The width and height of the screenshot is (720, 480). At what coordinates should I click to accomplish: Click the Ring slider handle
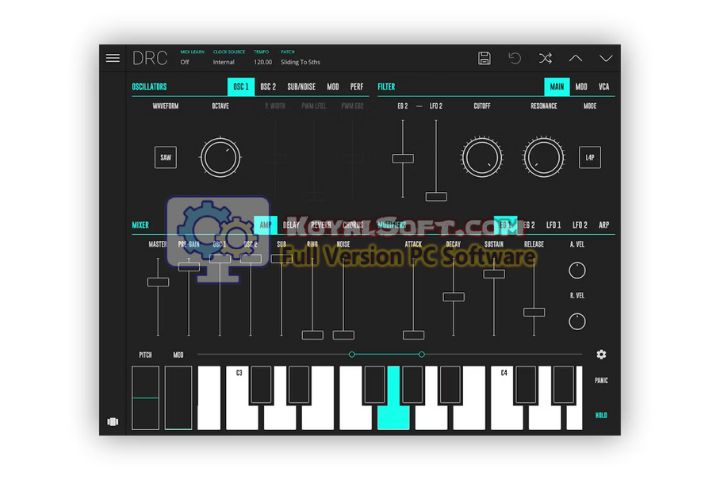point(313,335)
